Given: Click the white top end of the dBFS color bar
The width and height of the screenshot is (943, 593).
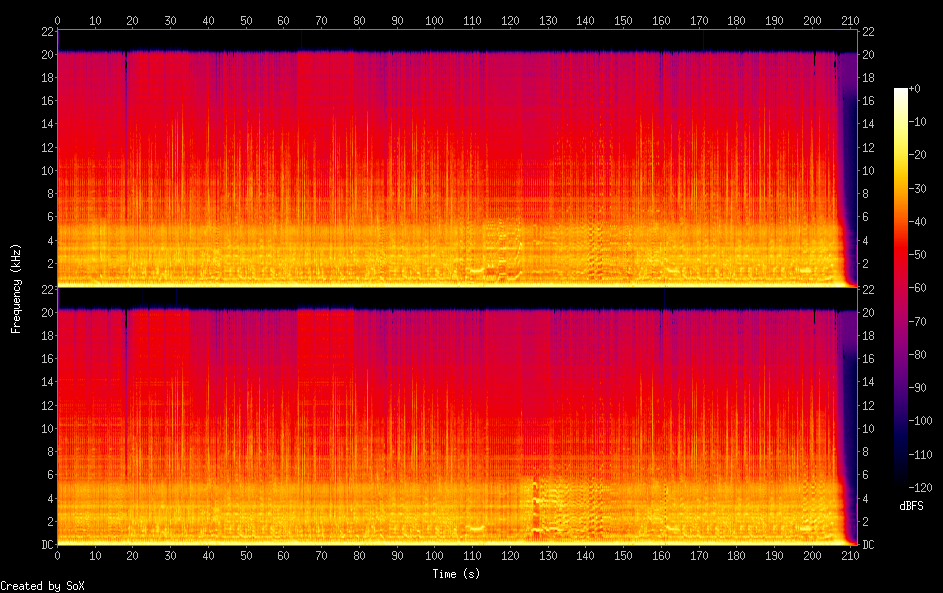Looking at the screenshot, I should click(901, 92).
